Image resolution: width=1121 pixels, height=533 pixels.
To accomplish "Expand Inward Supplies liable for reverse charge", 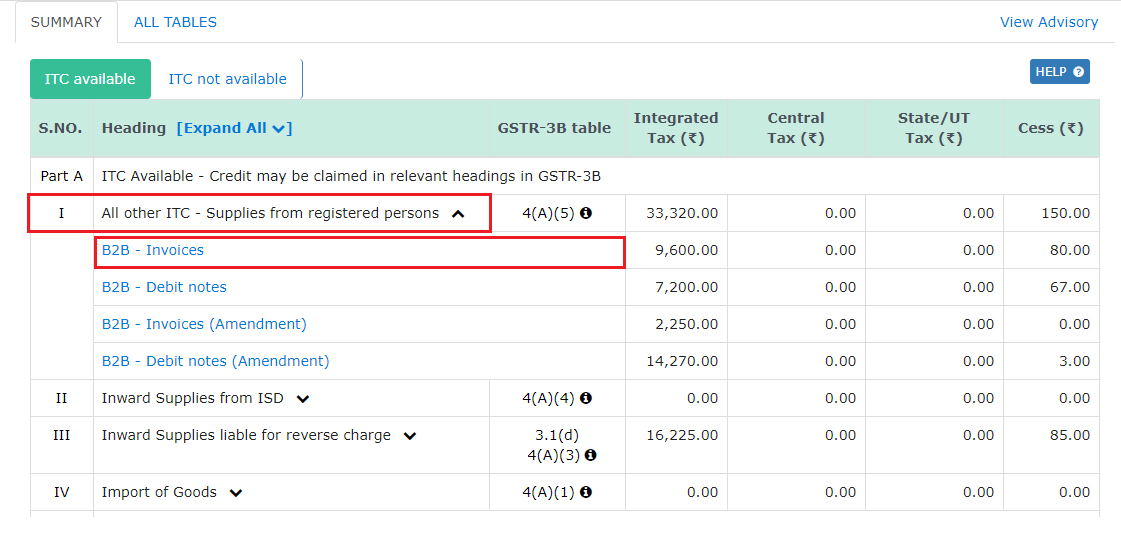I will click(410, 436).
